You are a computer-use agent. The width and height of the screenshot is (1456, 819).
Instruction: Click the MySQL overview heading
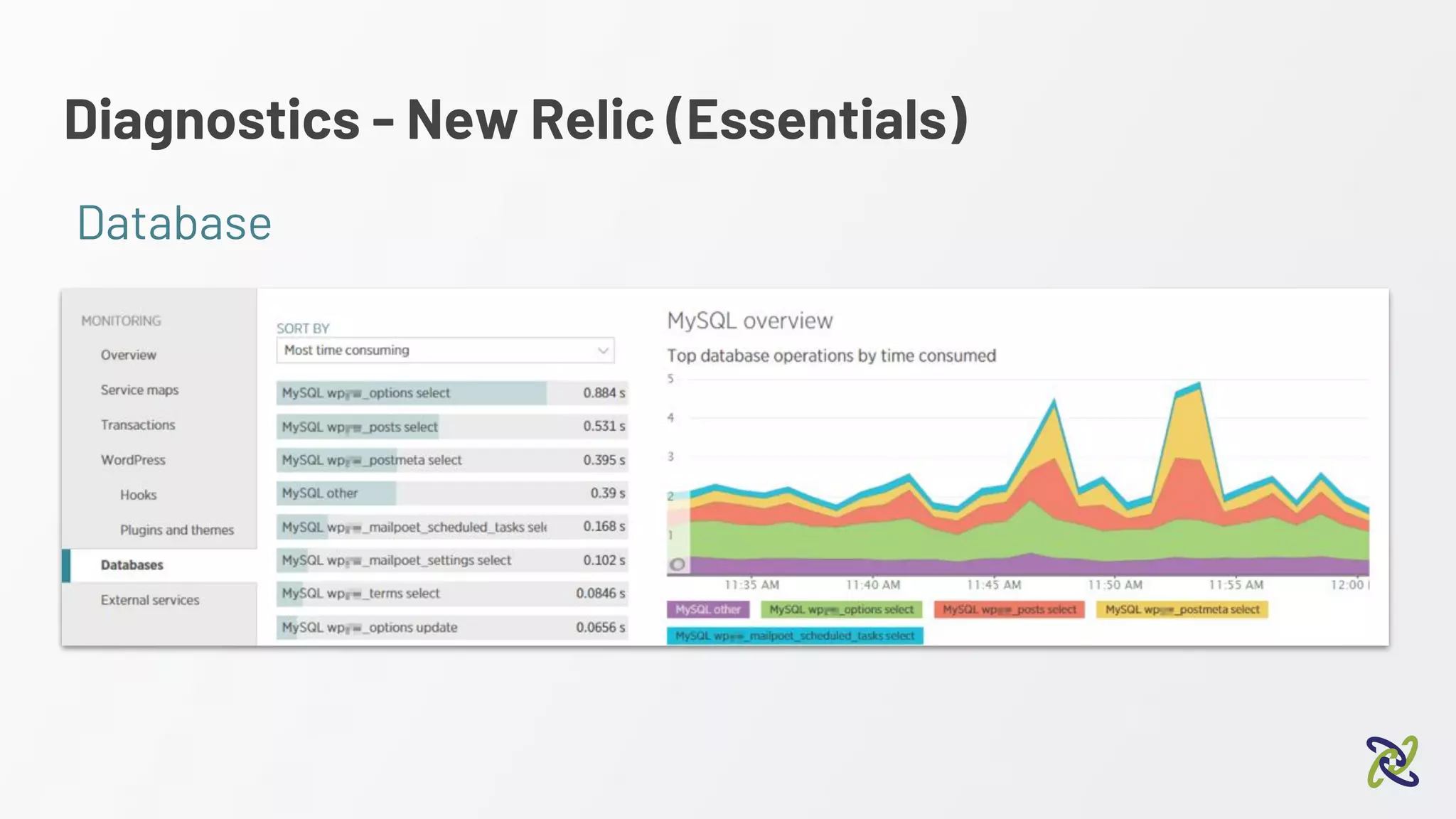click(749, 321)
